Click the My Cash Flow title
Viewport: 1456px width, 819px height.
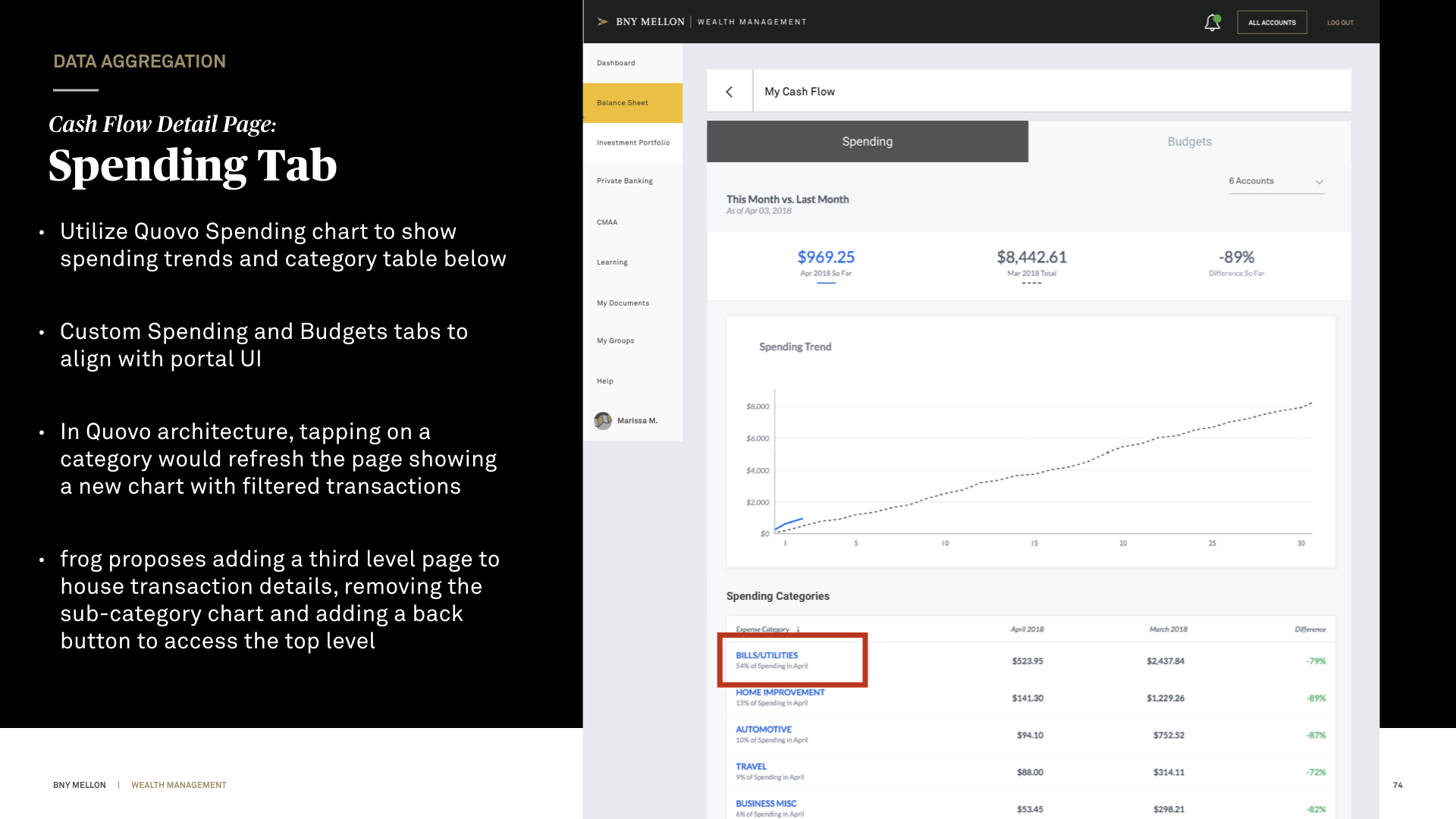point(799,92)
